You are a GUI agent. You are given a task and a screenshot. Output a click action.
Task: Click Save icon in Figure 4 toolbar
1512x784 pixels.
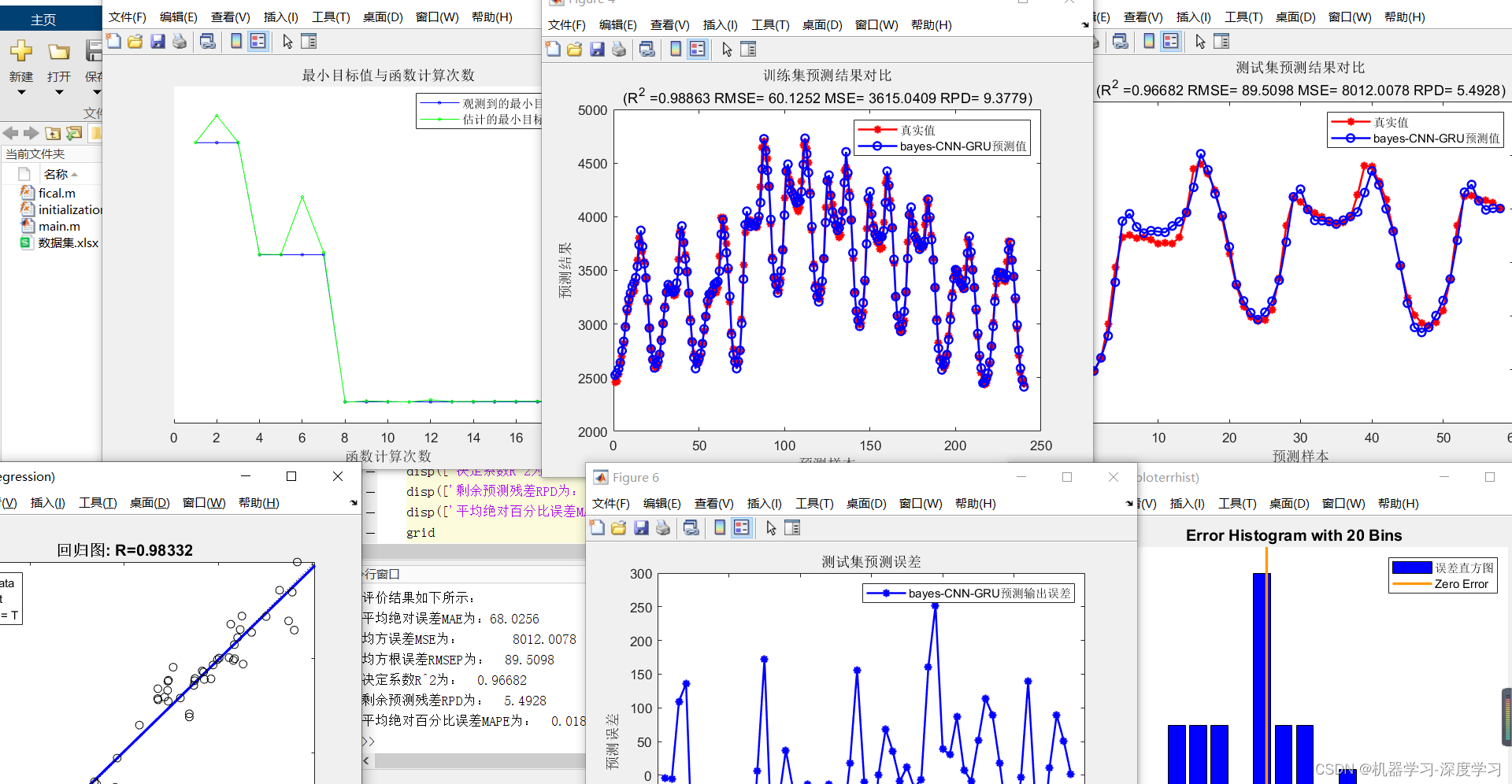597,49
